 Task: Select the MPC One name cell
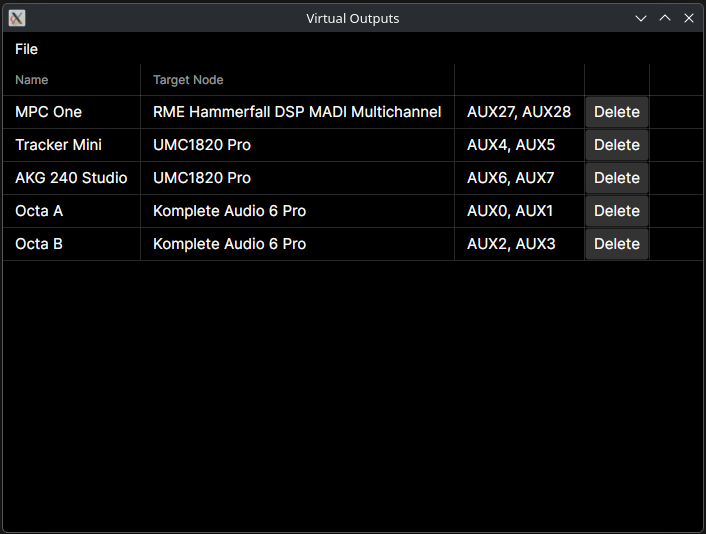[72, 112]
